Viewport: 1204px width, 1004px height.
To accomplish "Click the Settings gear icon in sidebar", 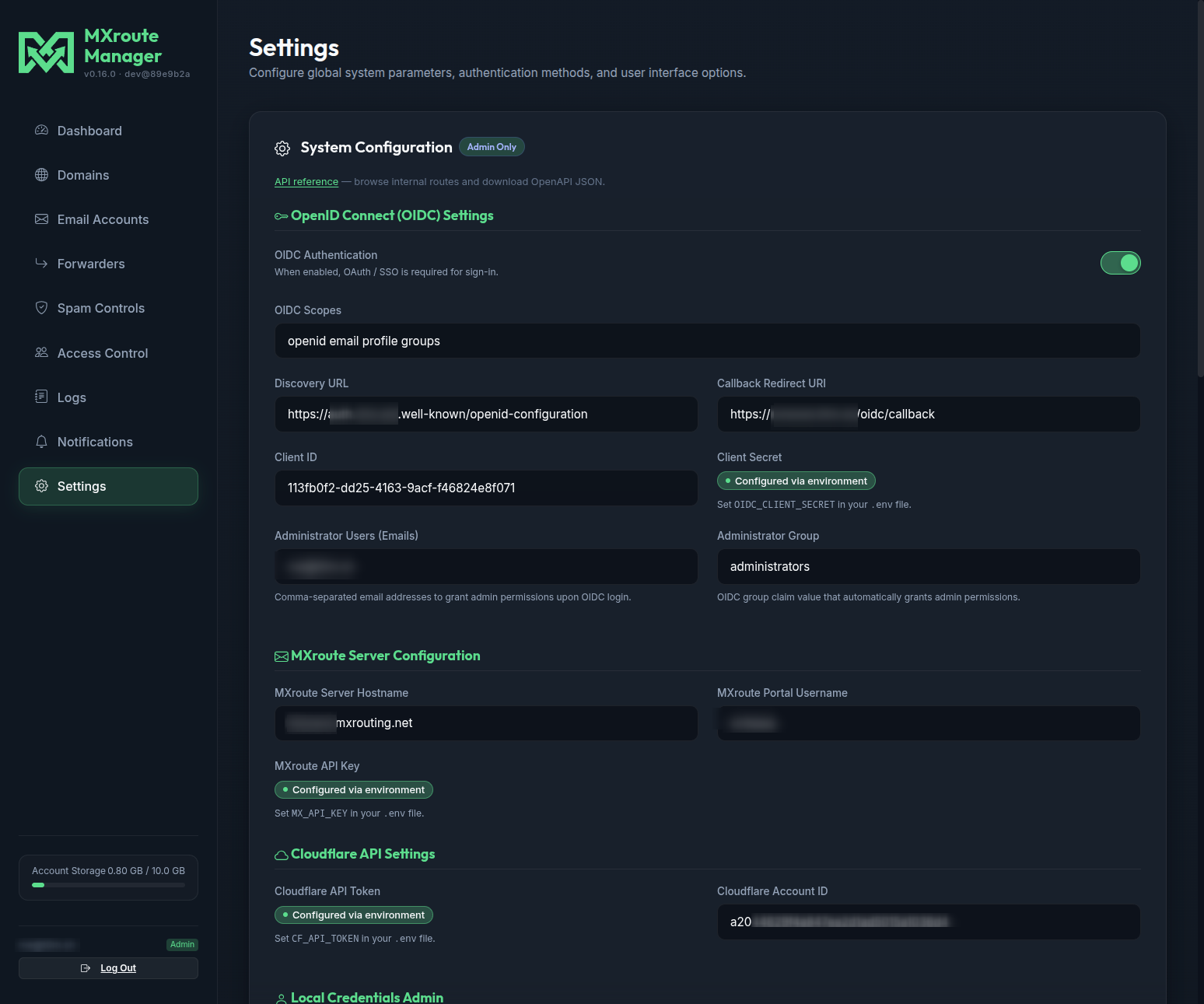I will coord(41,485).
